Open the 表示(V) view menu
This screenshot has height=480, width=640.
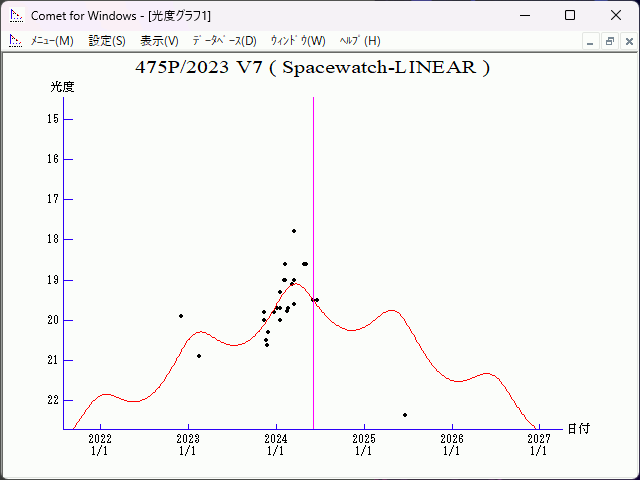point(159,41)
